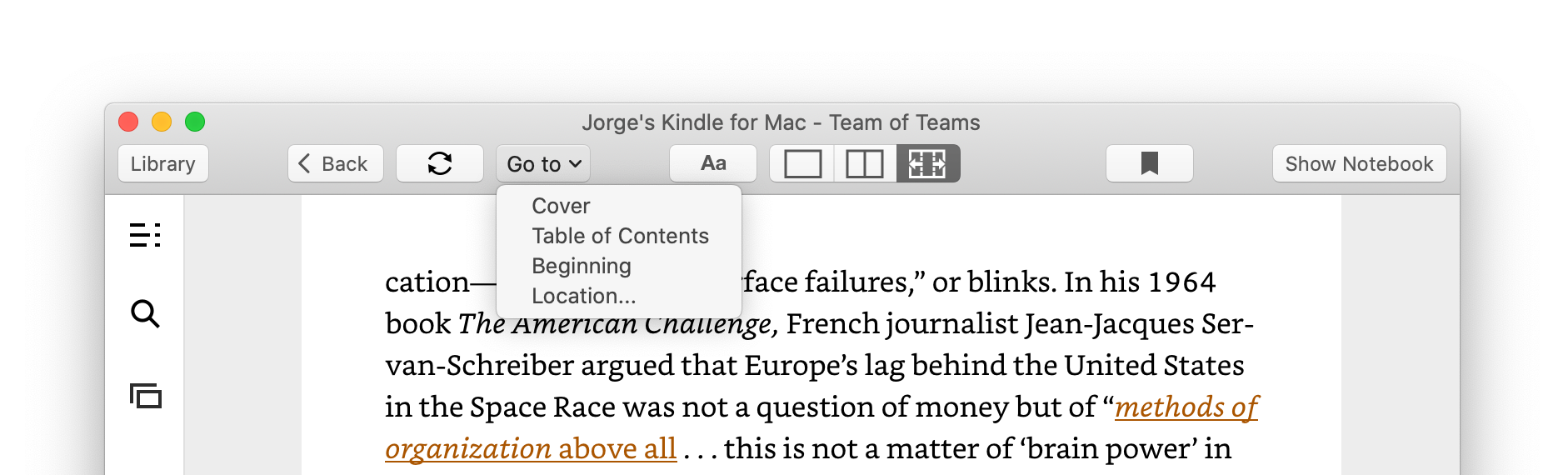Switch to two-column page view

pyautogui.click(x=865, y=163)
